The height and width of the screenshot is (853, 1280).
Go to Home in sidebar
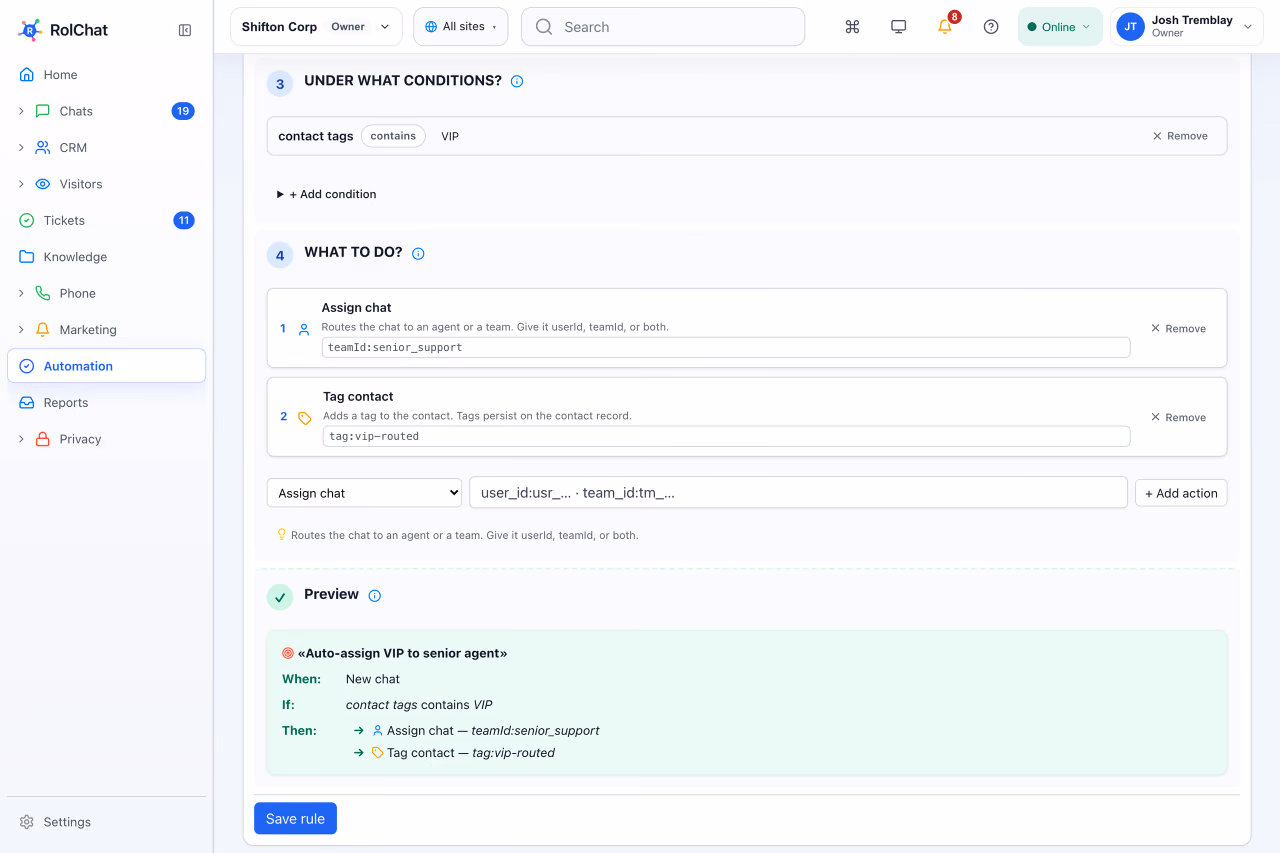coord(106,75)
